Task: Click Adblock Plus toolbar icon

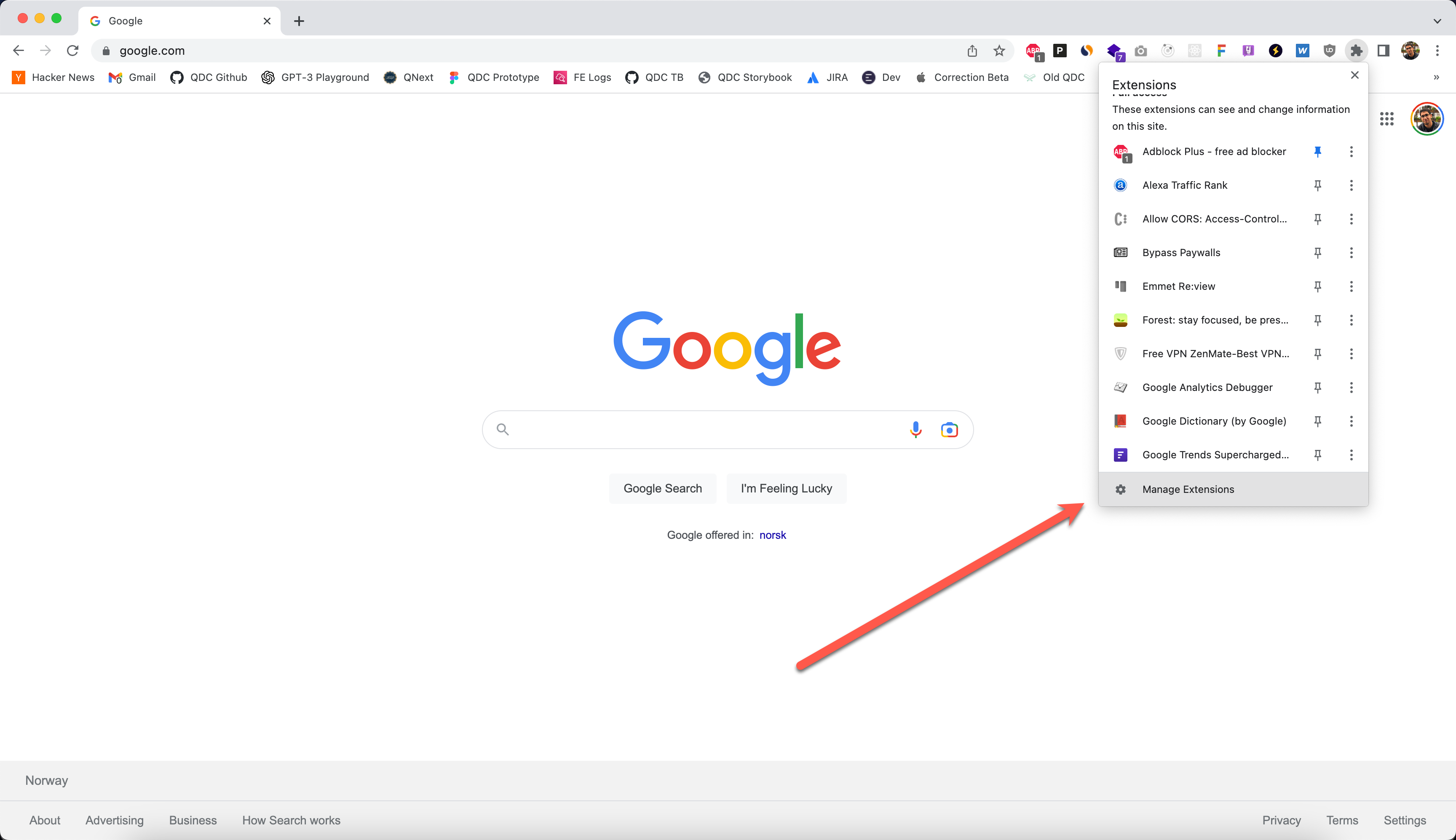Action: (1033, 51)
